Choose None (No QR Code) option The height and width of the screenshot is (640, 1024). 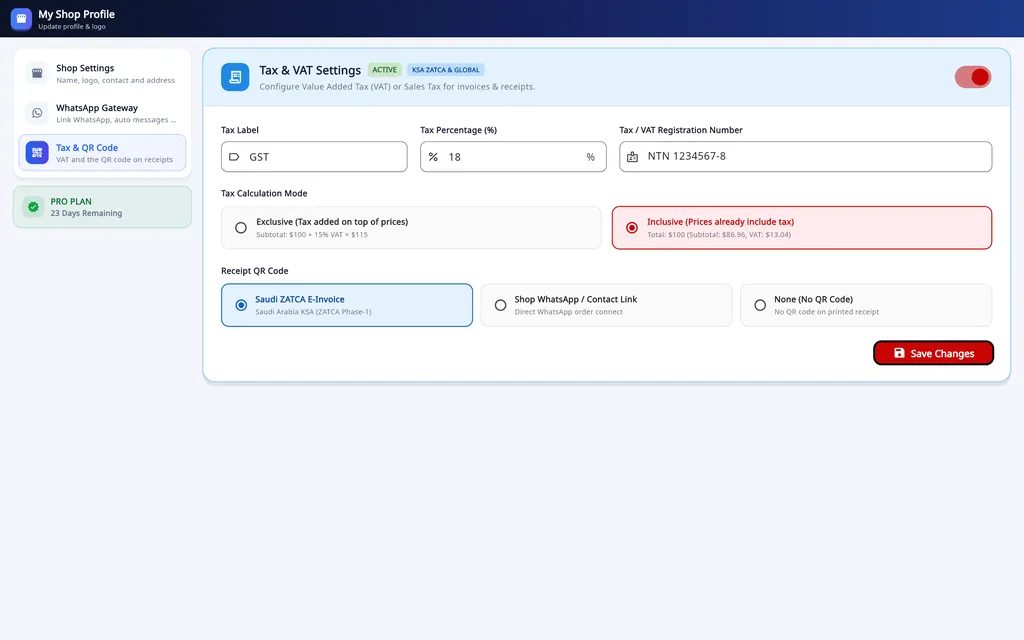coord(866,305)
